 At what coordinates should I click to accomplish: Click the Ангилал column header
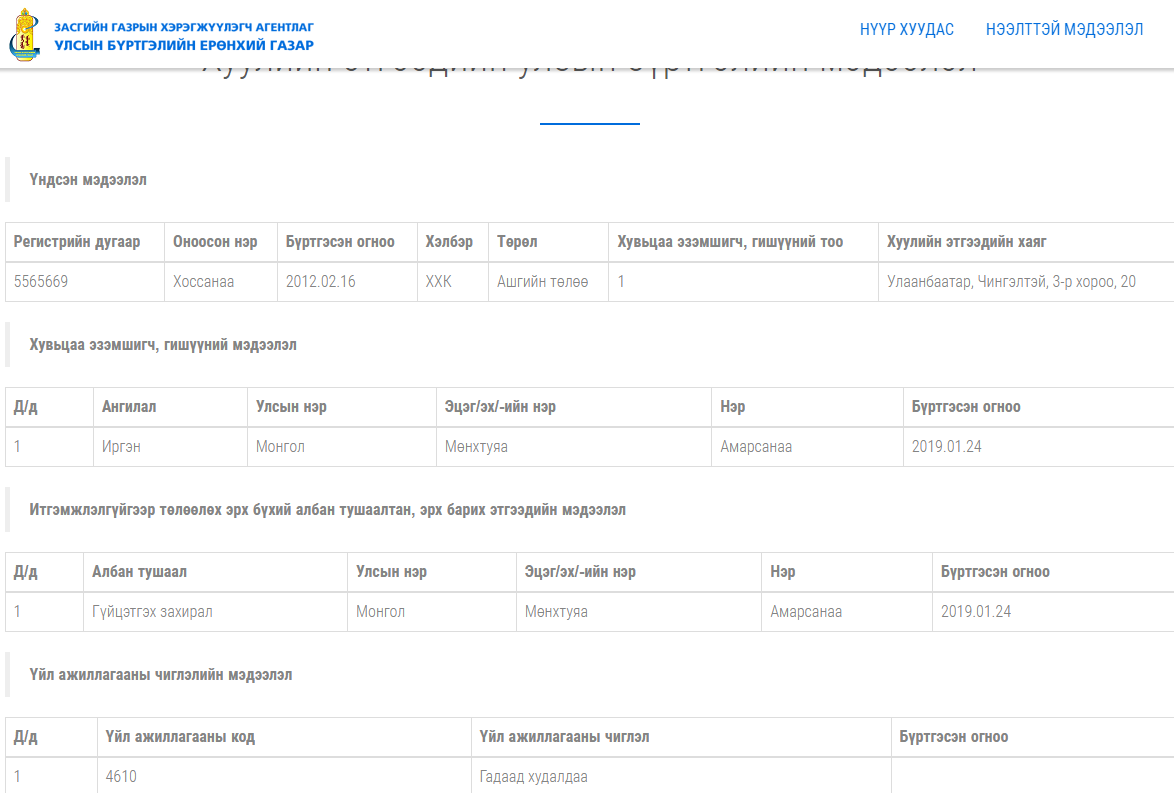tap(129, 407)
